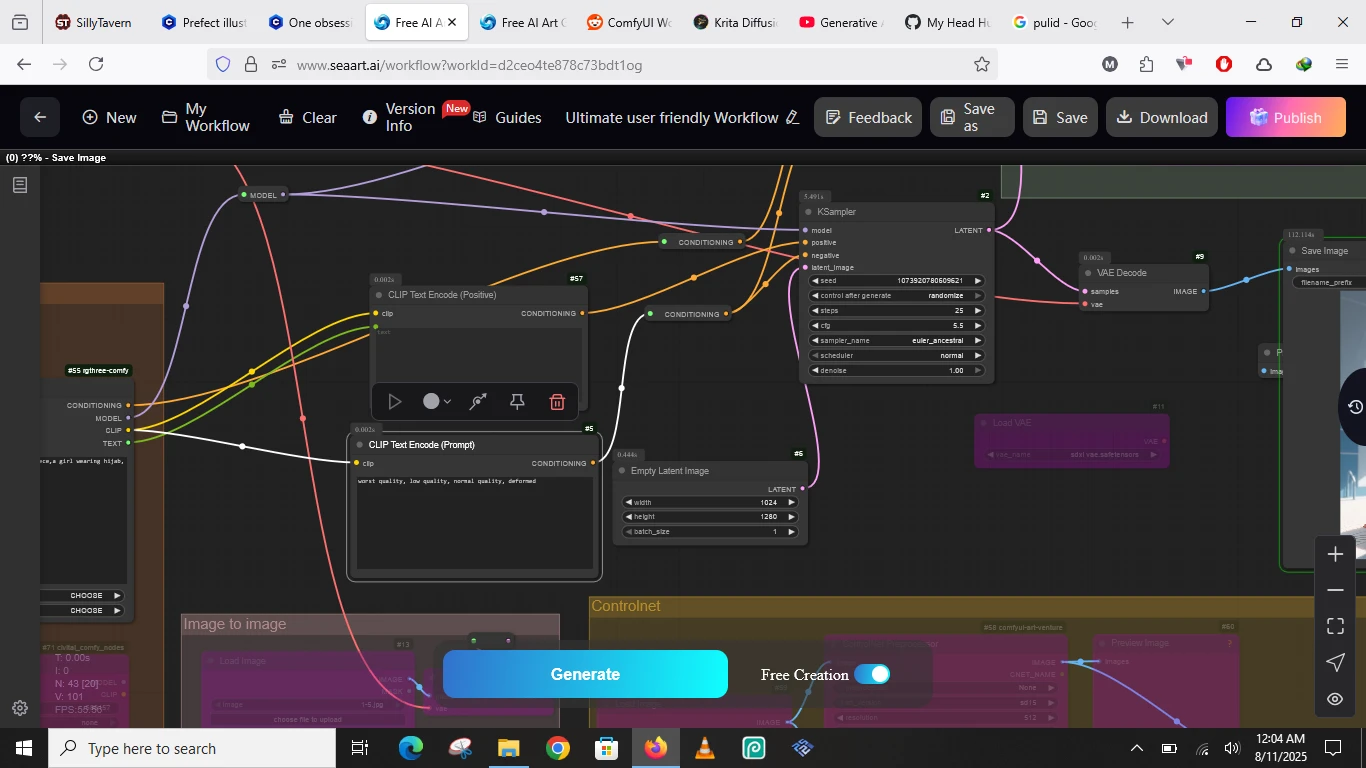Viewport: 1366px width, 768px height.
Task: Click the denoise value slider in KSampler
Action: (x=897, y=371)
